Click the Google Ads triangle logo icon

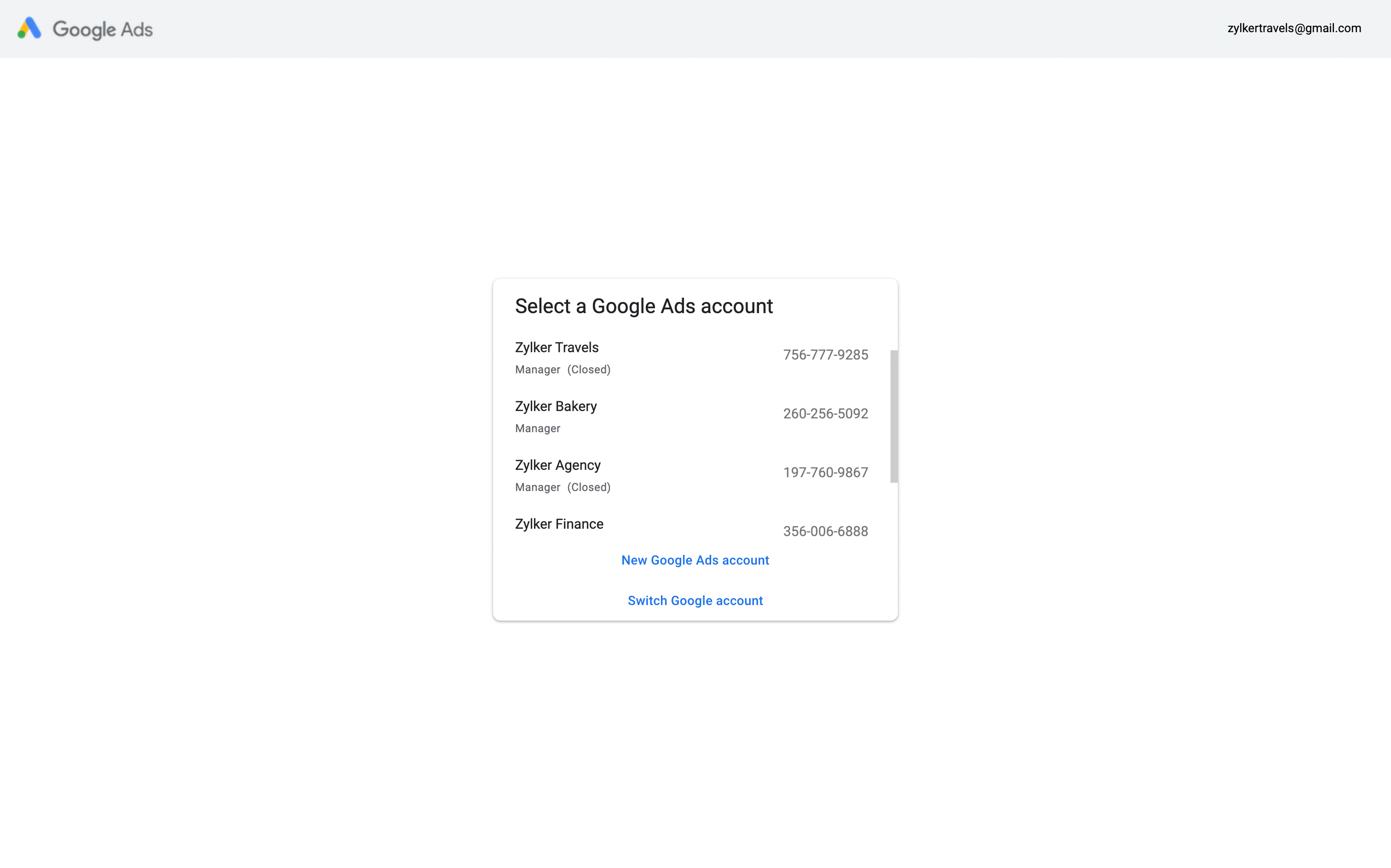[x=29, y=28]
